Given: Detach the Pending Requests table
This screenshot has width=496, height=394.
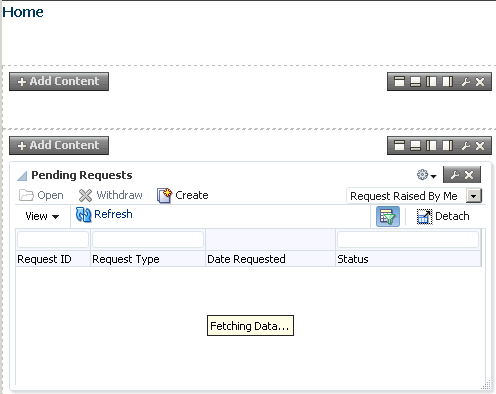Looking at the screenshot, I should tap(443, 217).
